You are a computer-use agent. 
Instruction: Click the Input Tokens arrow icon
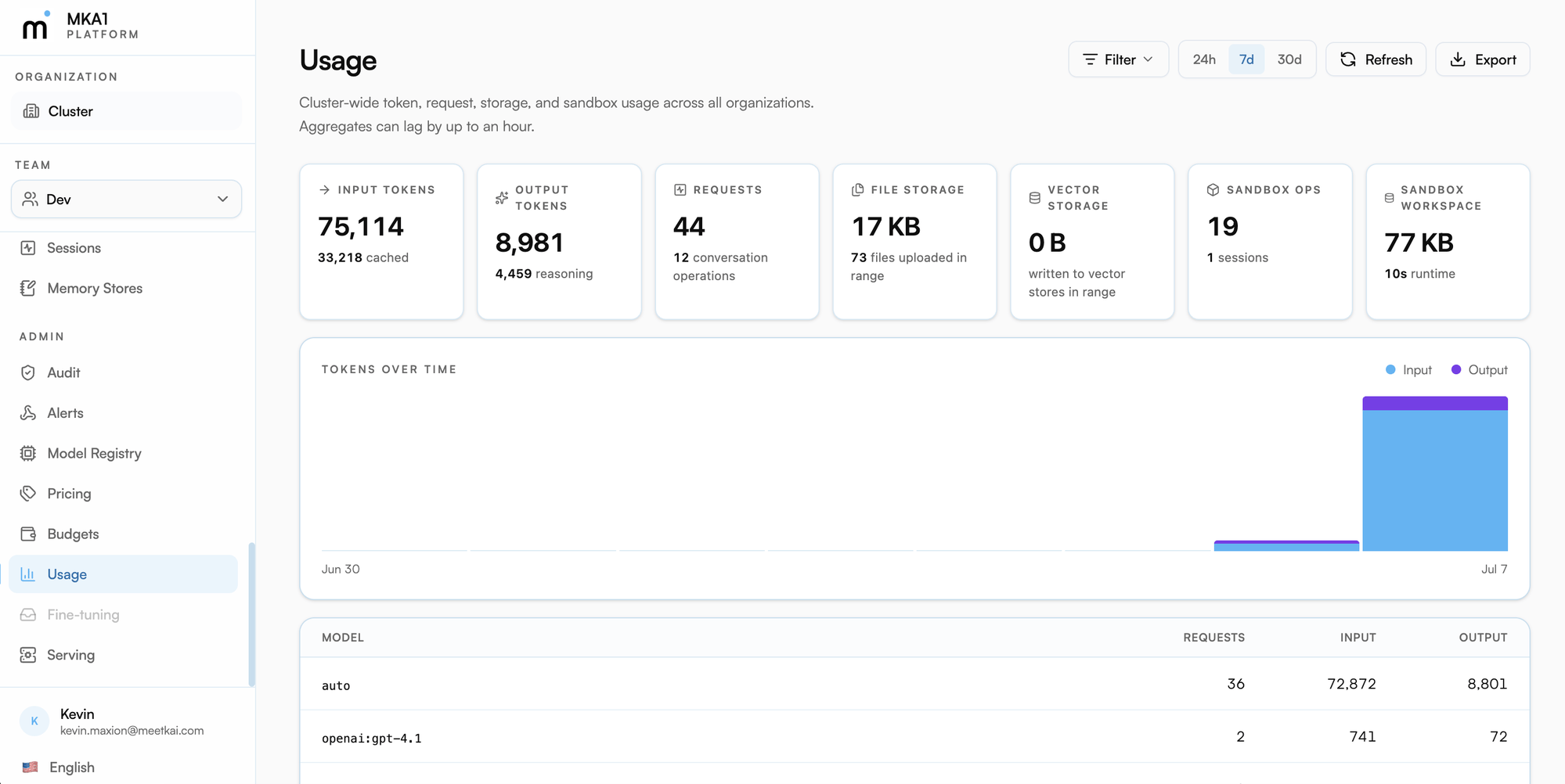(325, 189)
